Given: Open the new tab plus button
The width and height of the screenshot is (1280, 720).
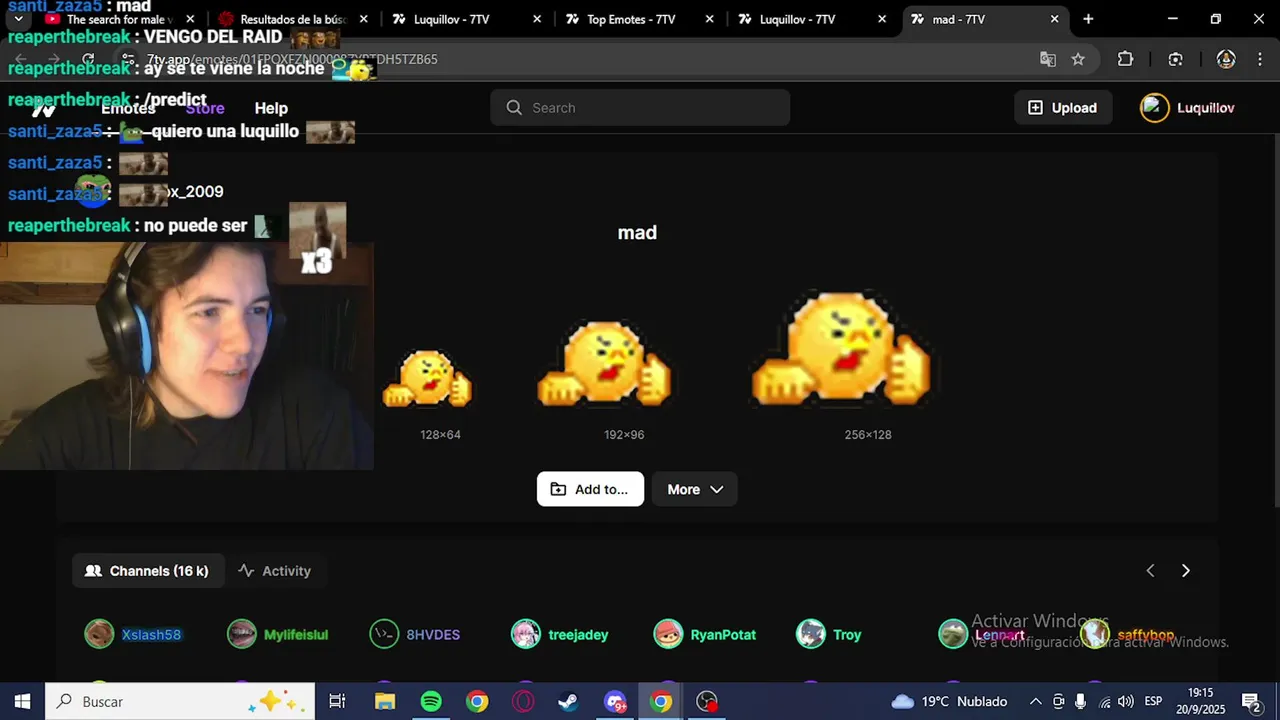Looking at the screenshot, I should pos(1088,19).
